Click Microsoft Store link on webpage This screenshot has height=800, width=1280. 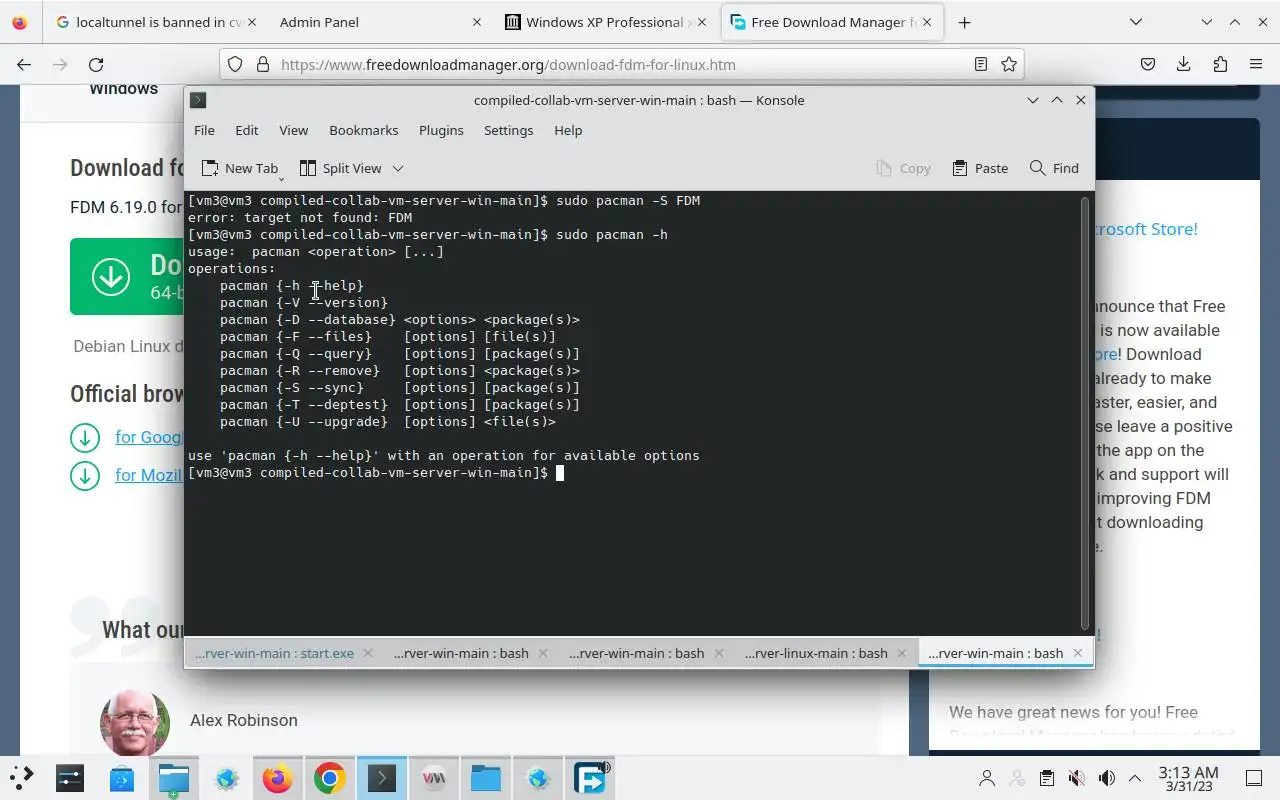point(1146,229)
